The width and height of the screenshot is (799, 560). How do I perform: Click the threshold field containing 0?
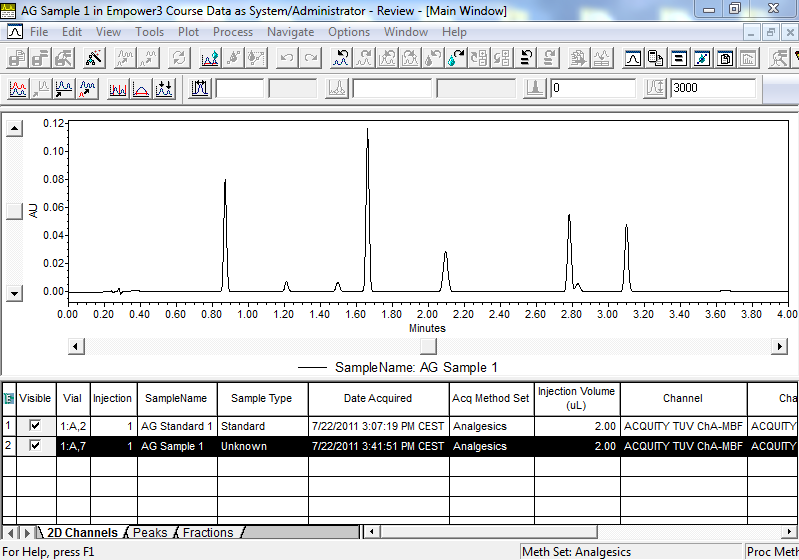point(593,88)
